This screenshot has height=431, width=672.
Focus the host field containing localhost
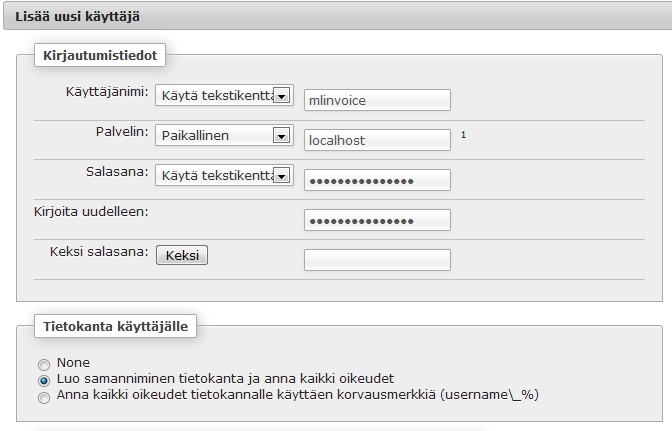coord(377,140)
